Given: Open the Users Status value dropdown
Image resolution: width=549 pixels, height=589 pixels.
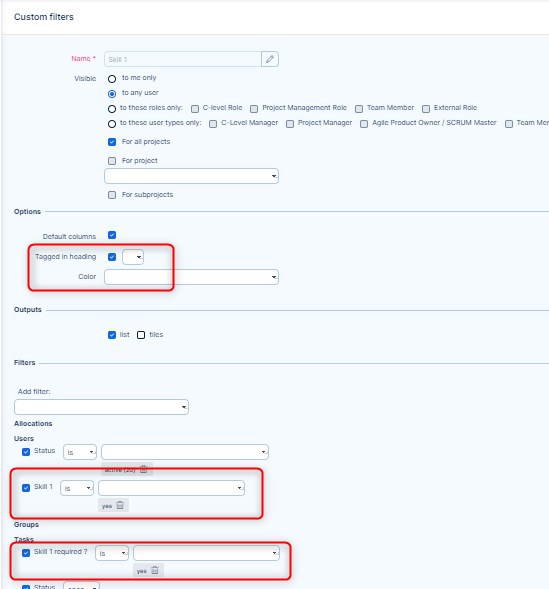Looking at the screenshot, I should [185, 452].
